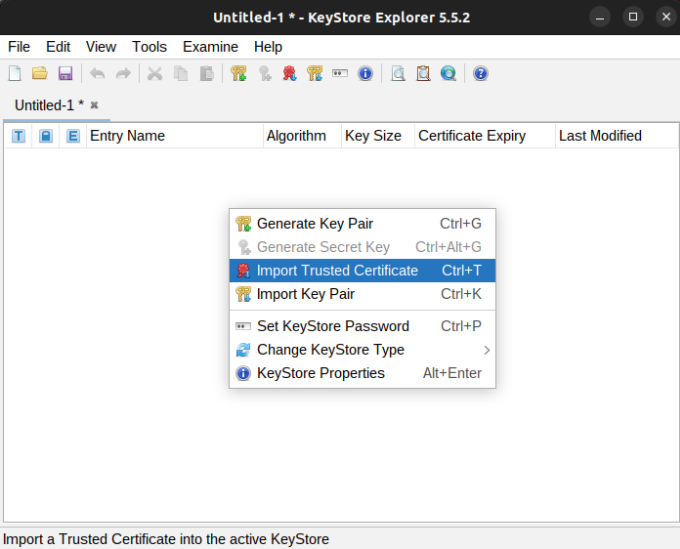Open the Examine menu
This screenshot has height=549, width=680.
[210, 47]
